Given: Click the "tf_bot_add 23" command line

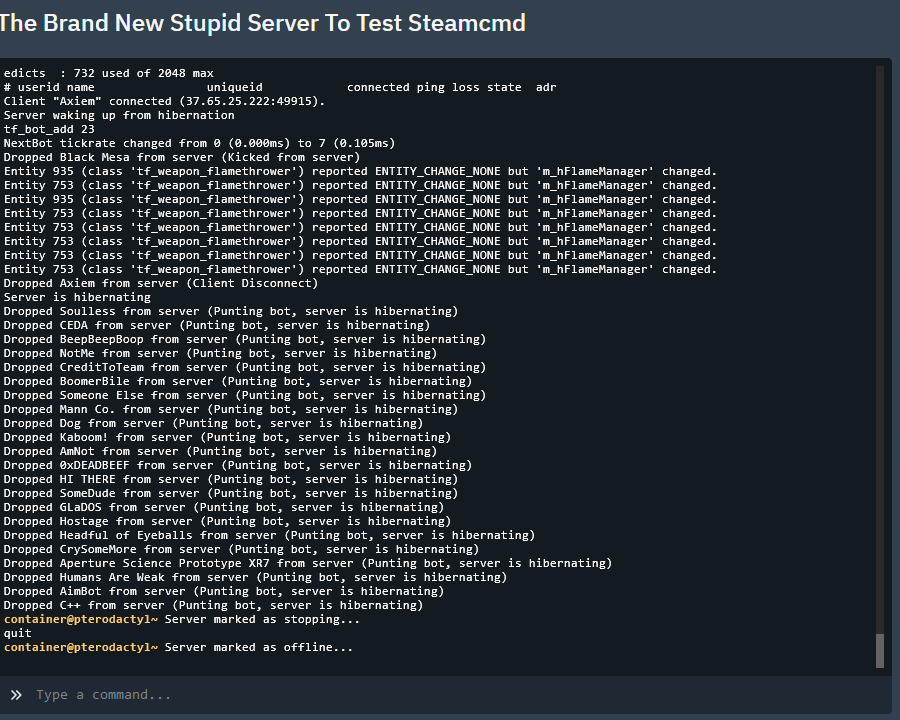Looking at the screenshot, I should (x=49, y=129).
